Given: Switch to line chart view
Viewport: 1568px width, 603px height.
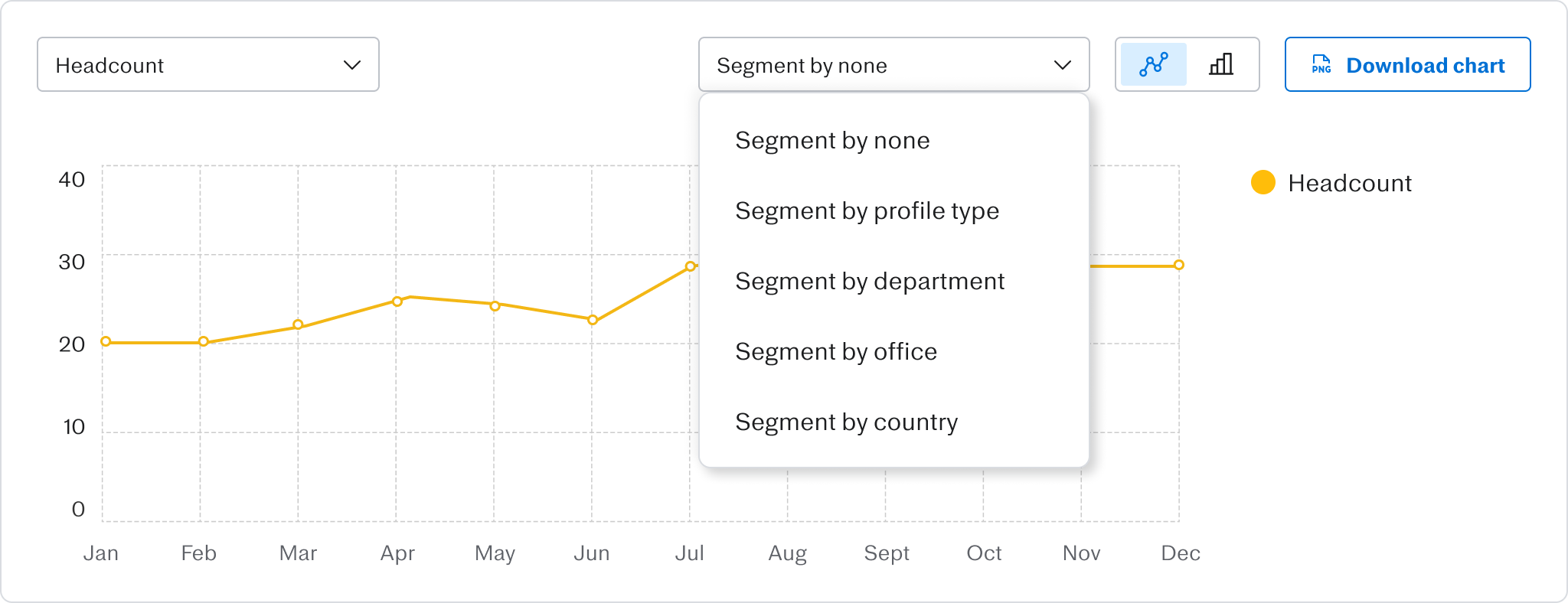Looking at the screenshot, I should click(x=1153, y=65).
